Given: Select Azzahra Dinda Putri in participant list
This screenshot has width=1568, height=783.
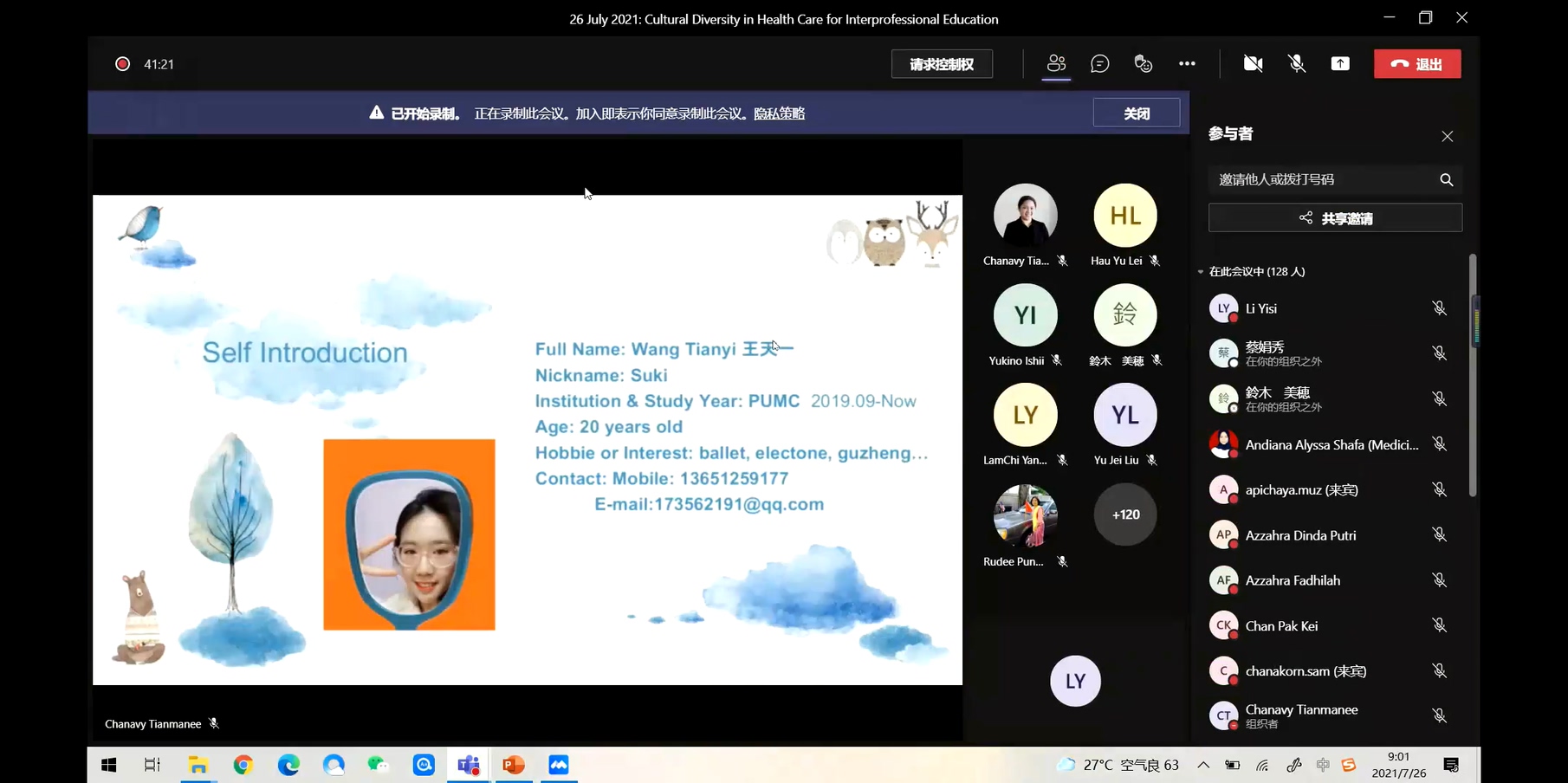Looking at the screenshot, I should point(1300,535).
